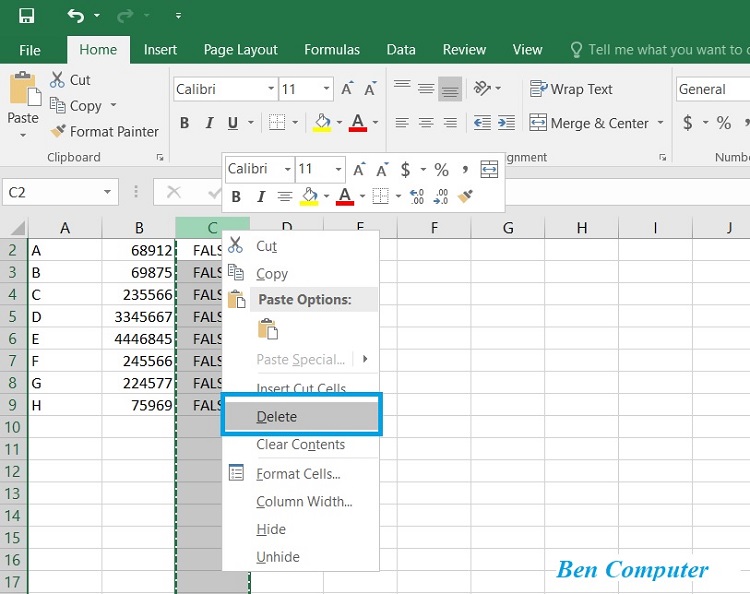This screenshot has width=750, height=594.
Task: Click the large Paste clipboard icon
Action: click(x=24, y=88)
